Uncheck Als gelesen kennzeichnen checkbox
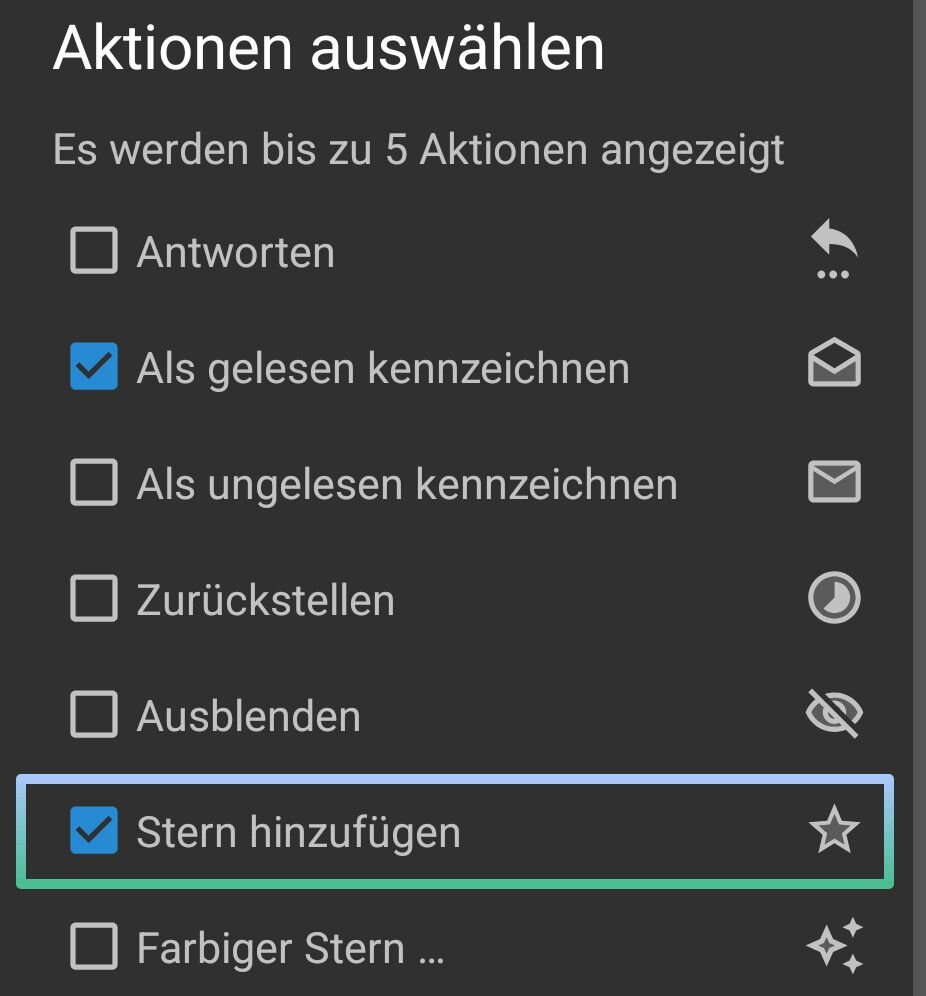This screenshot has width=926, height=996. tap(93, 366)
